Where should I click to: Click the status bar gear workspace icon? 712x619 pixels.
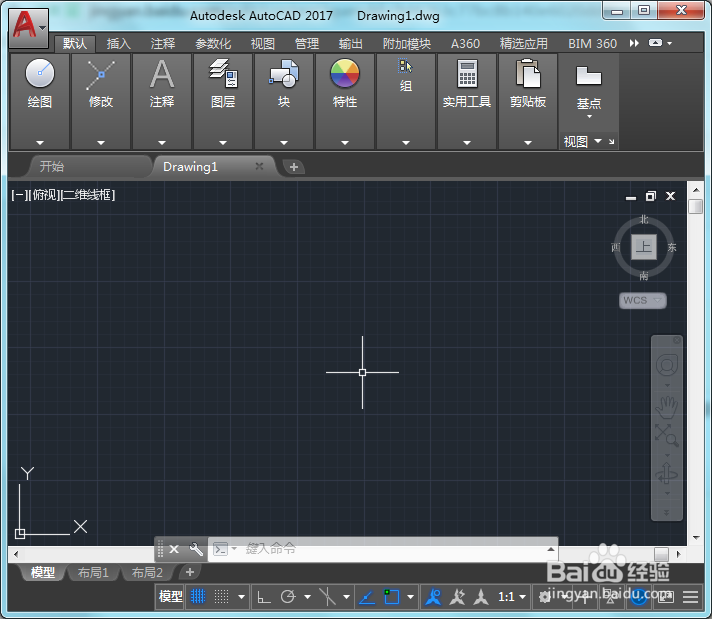(544, 596)
